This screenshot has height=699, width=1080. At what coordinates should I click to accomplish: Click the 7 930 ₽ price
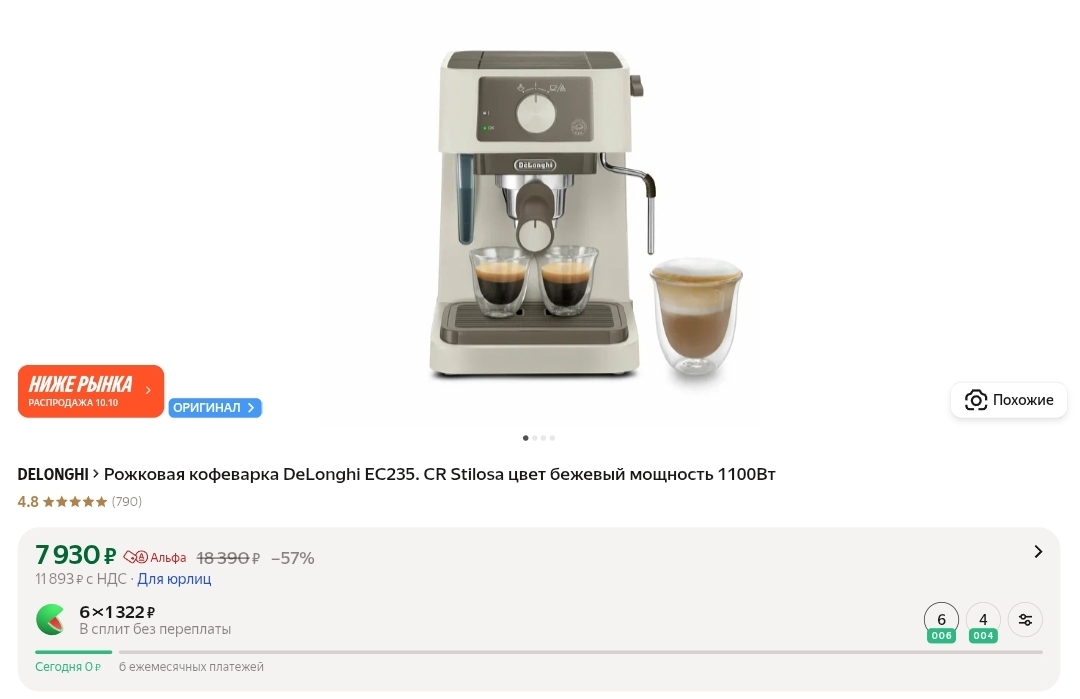point(76,554)
